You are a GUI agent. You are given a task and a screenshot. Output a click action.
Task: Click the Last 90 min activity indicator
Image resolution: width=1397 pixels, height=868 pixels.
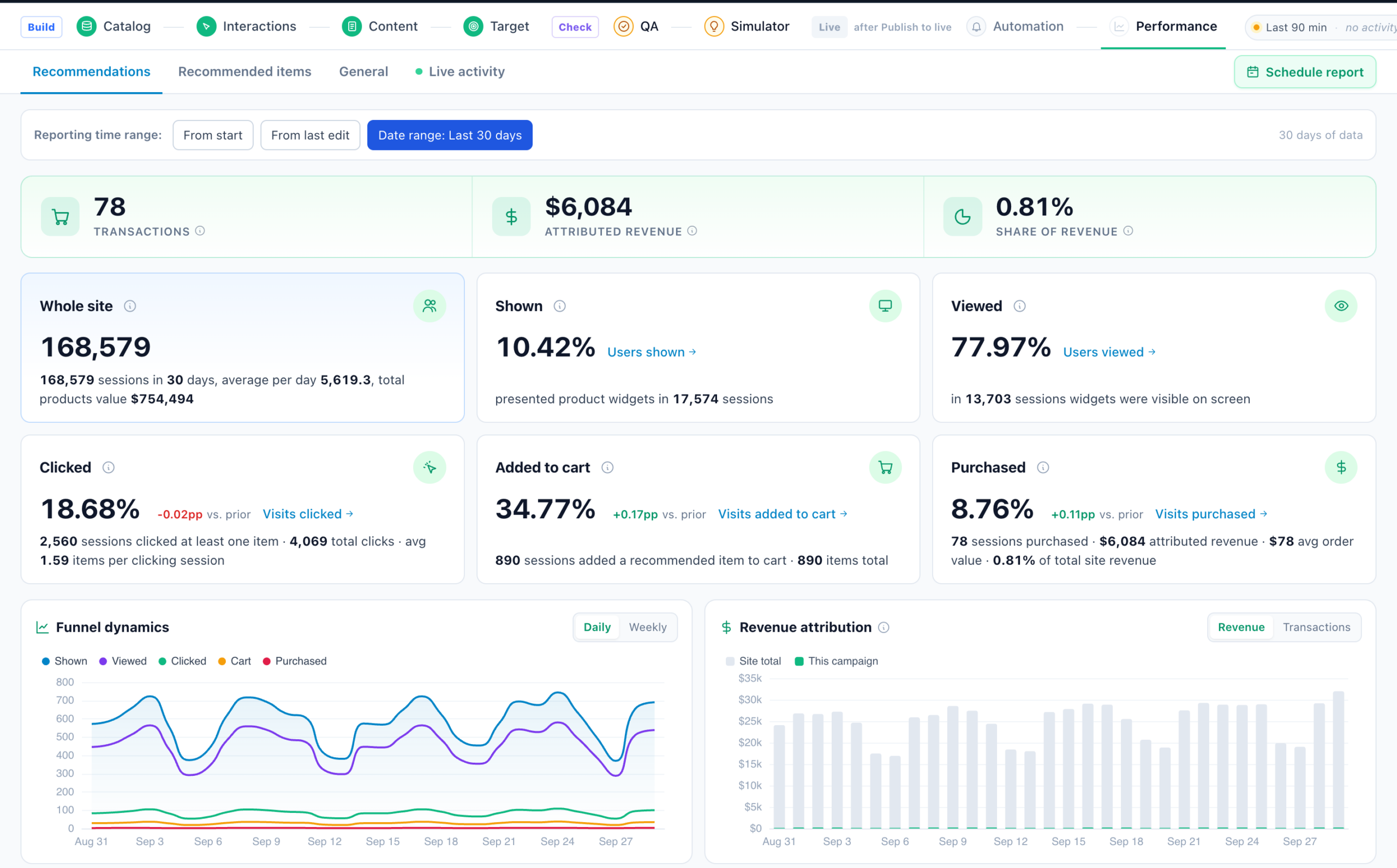point(1321,27)
